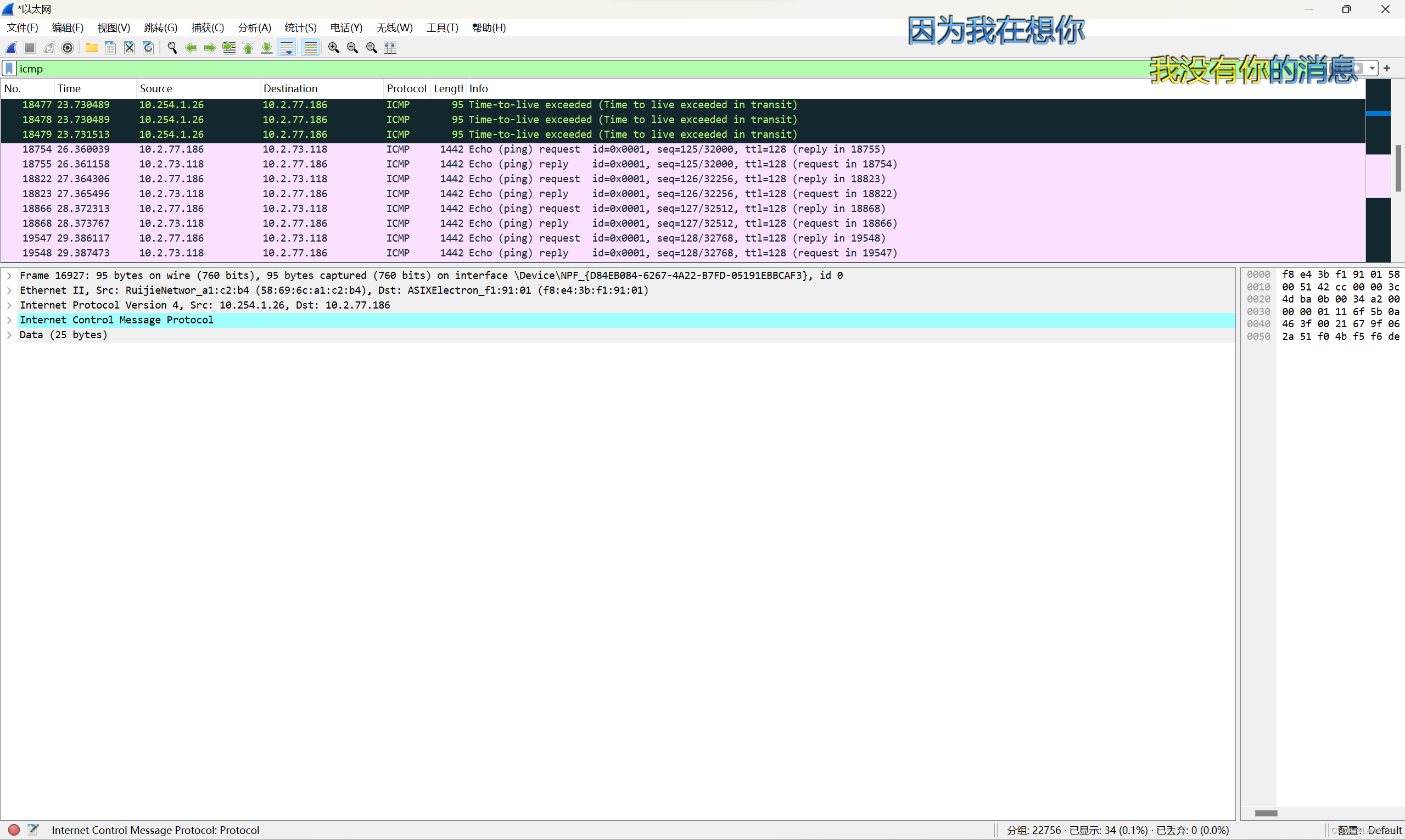Sort by the Info column header
Screen dimensions: 1405x840
pos(915,89)
